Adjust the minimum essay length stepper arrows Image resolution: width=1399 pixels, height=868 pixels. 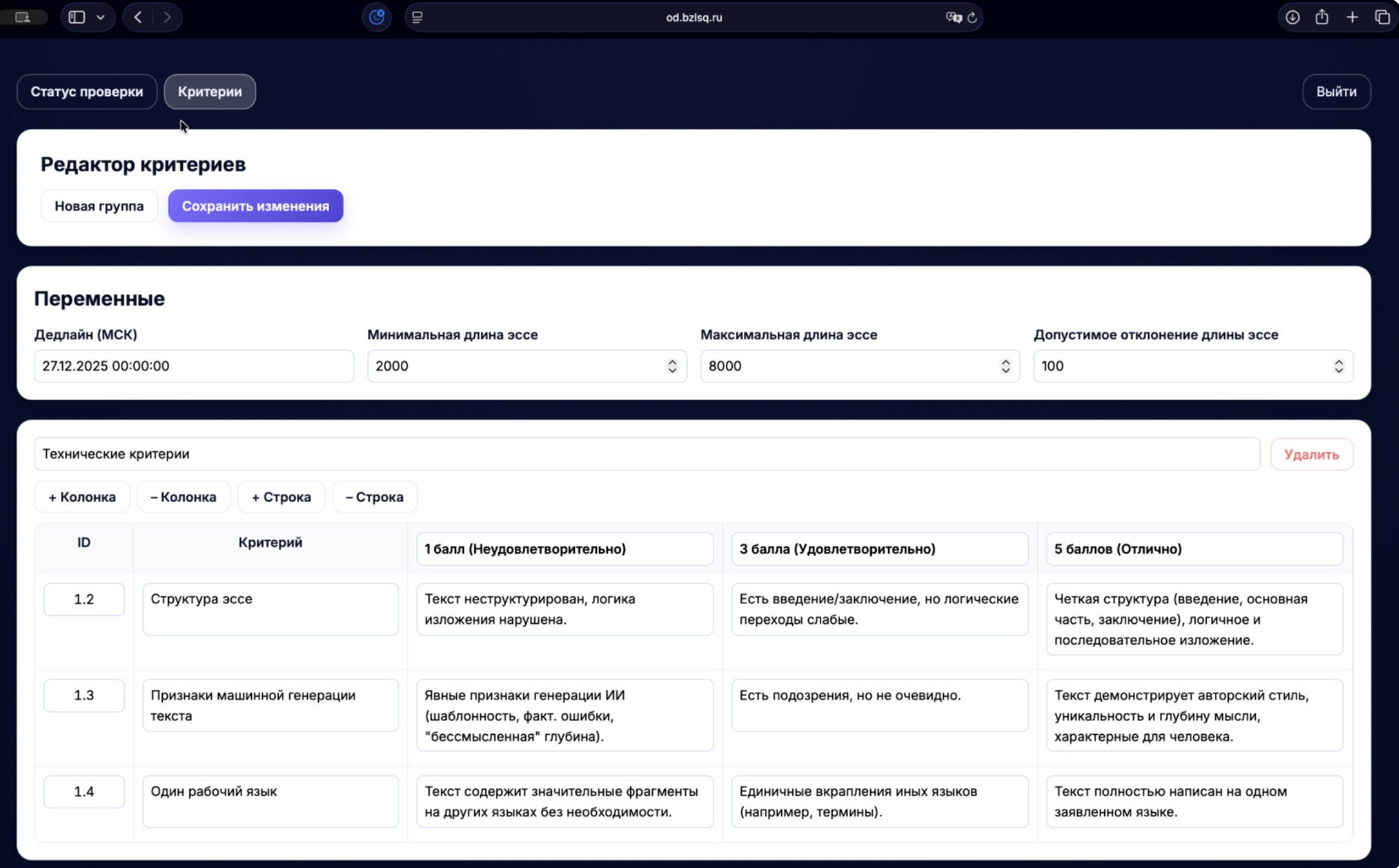(672, 366)
